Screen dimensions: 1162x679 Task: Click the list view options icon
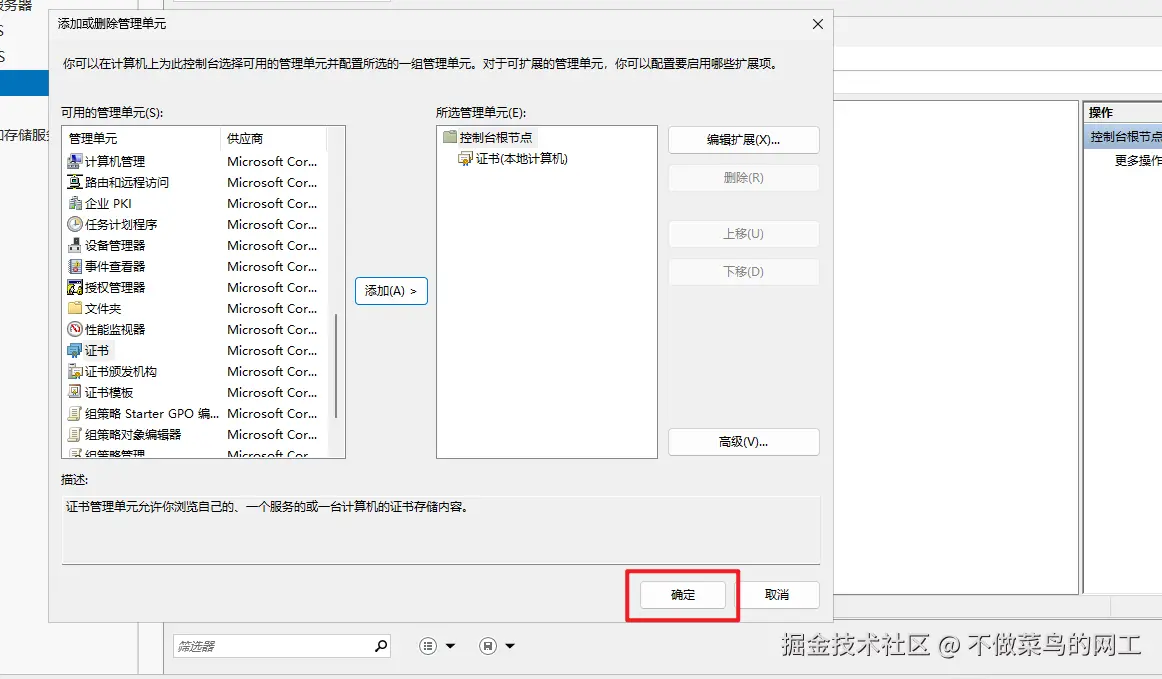pos(428,646)
